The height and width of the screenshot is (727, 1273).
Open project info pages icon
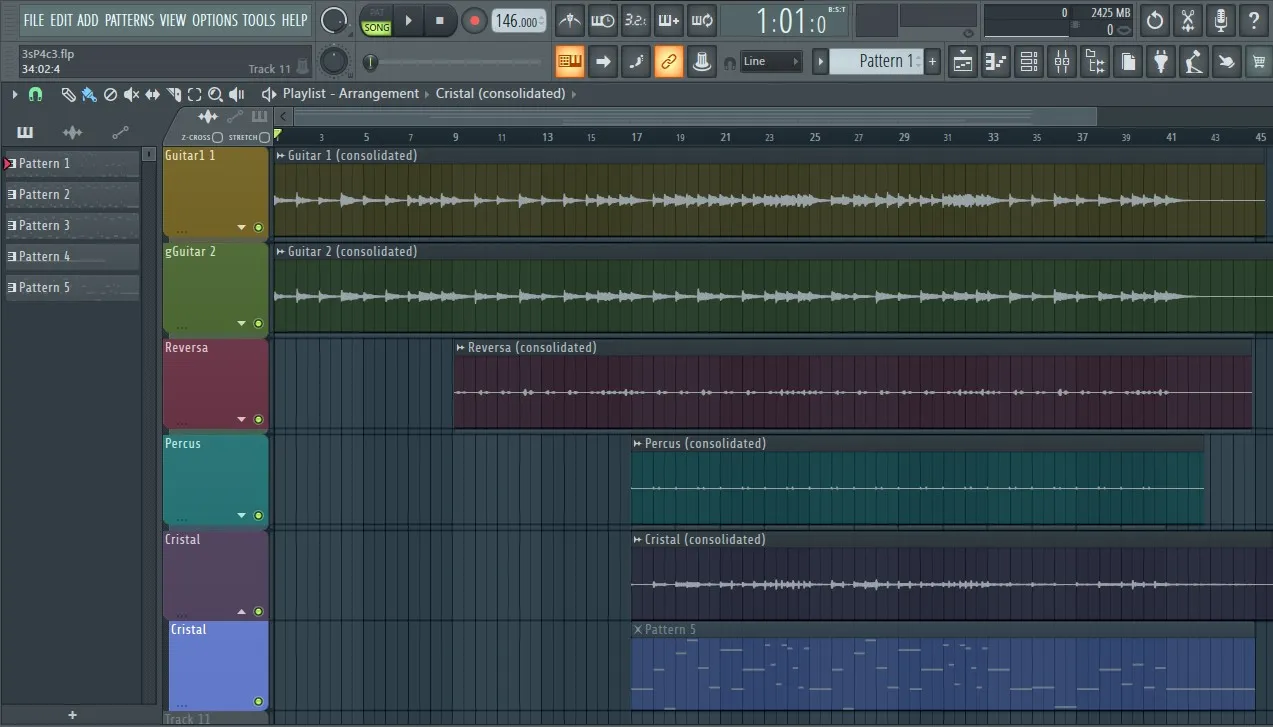(1128, 61)
